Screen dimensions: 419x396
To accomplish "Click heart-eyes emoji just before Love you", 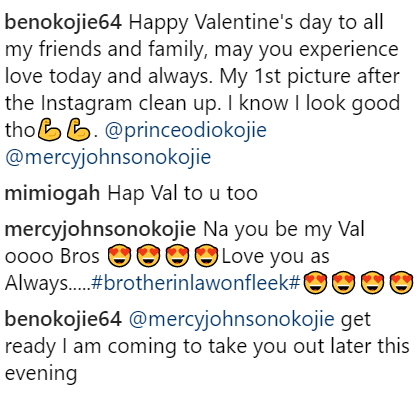I will 206,256.
